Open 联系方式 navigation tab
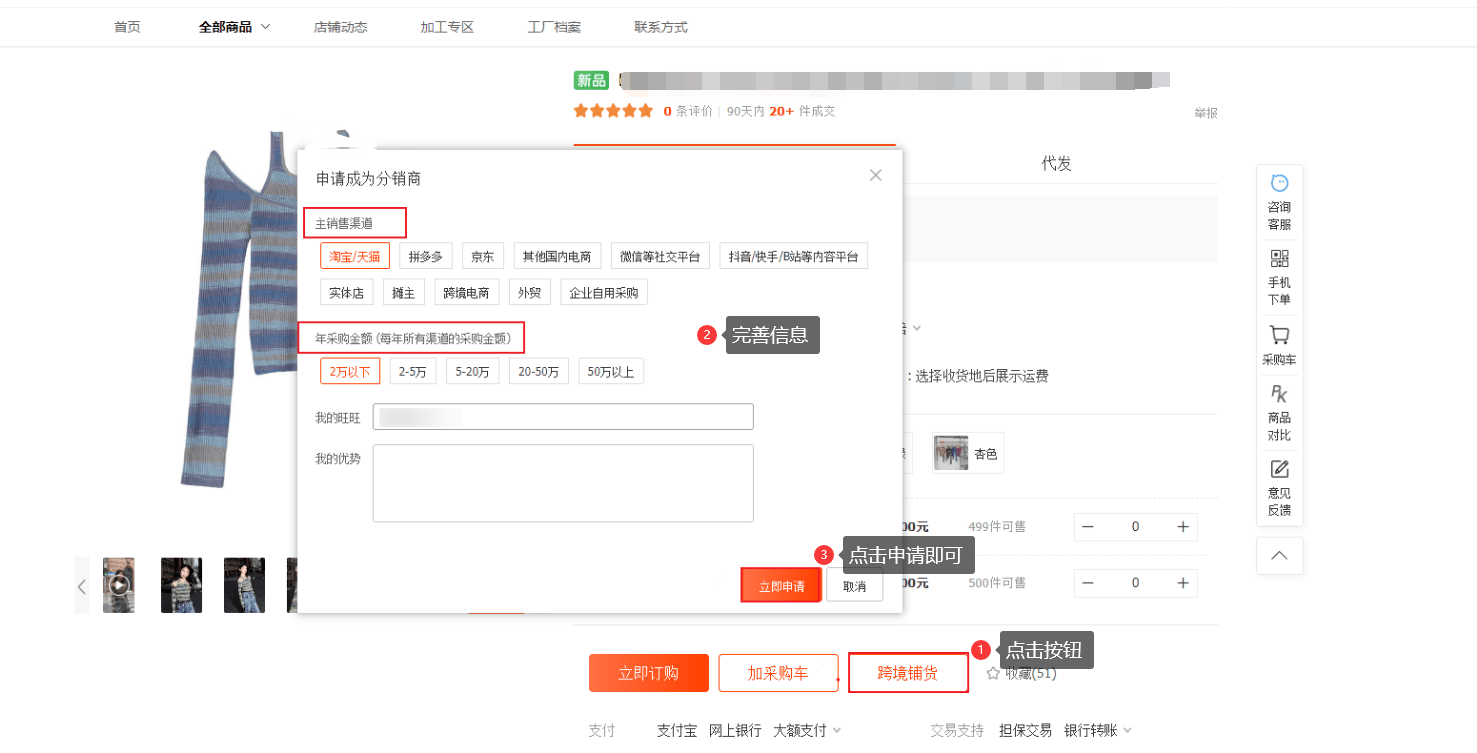The width and height of the screenshot is (1477, 753). [x=661, y=27]
